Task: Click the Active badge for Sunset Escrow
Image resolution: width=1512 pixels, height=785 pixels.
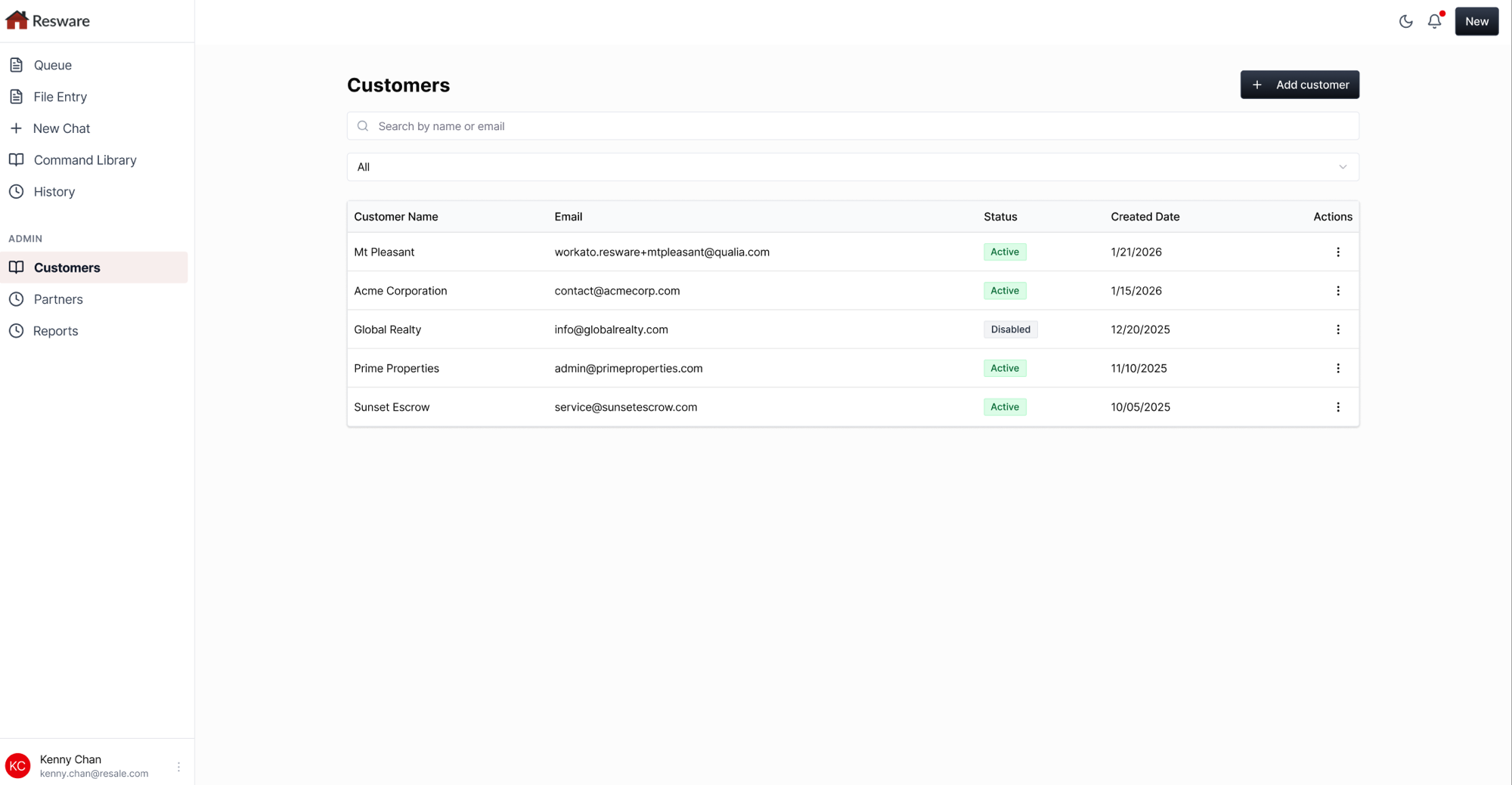Action: [1005, 407]
